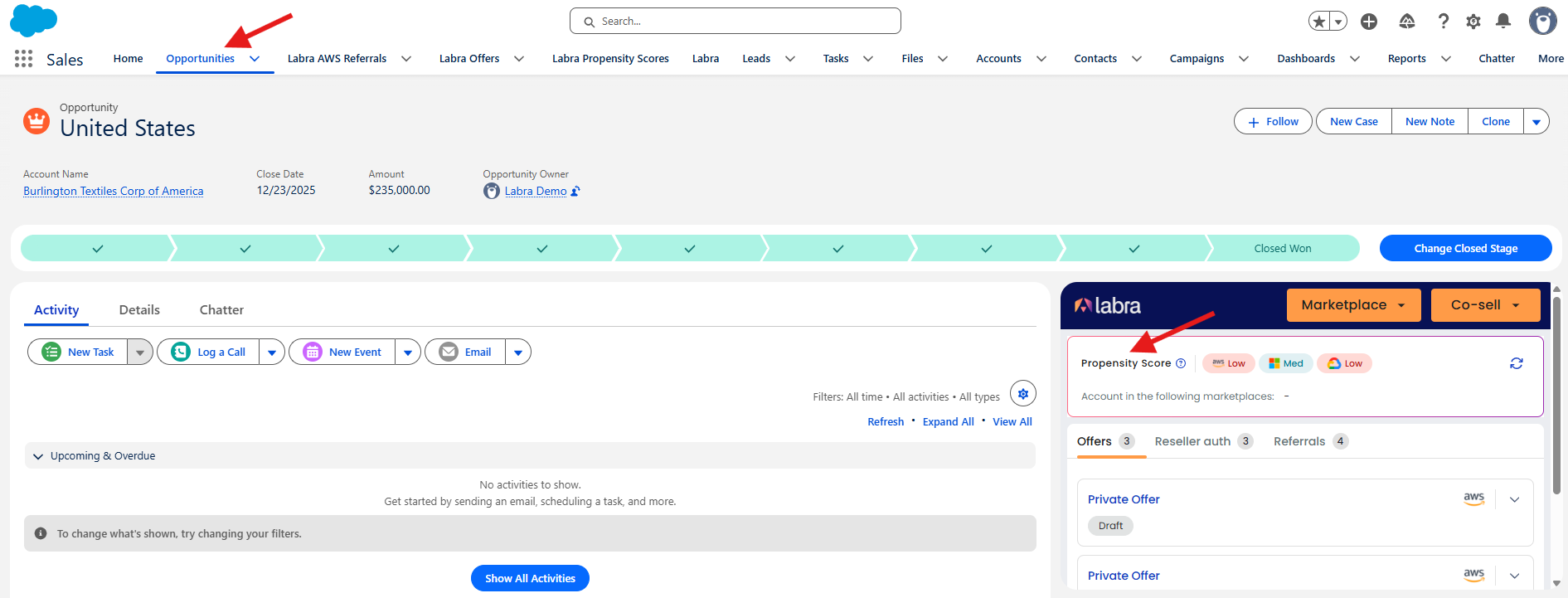Image resolution: width=1568 pixels, height=598 pixels.
Task: Clone the opportunity
Action: 1496,122
